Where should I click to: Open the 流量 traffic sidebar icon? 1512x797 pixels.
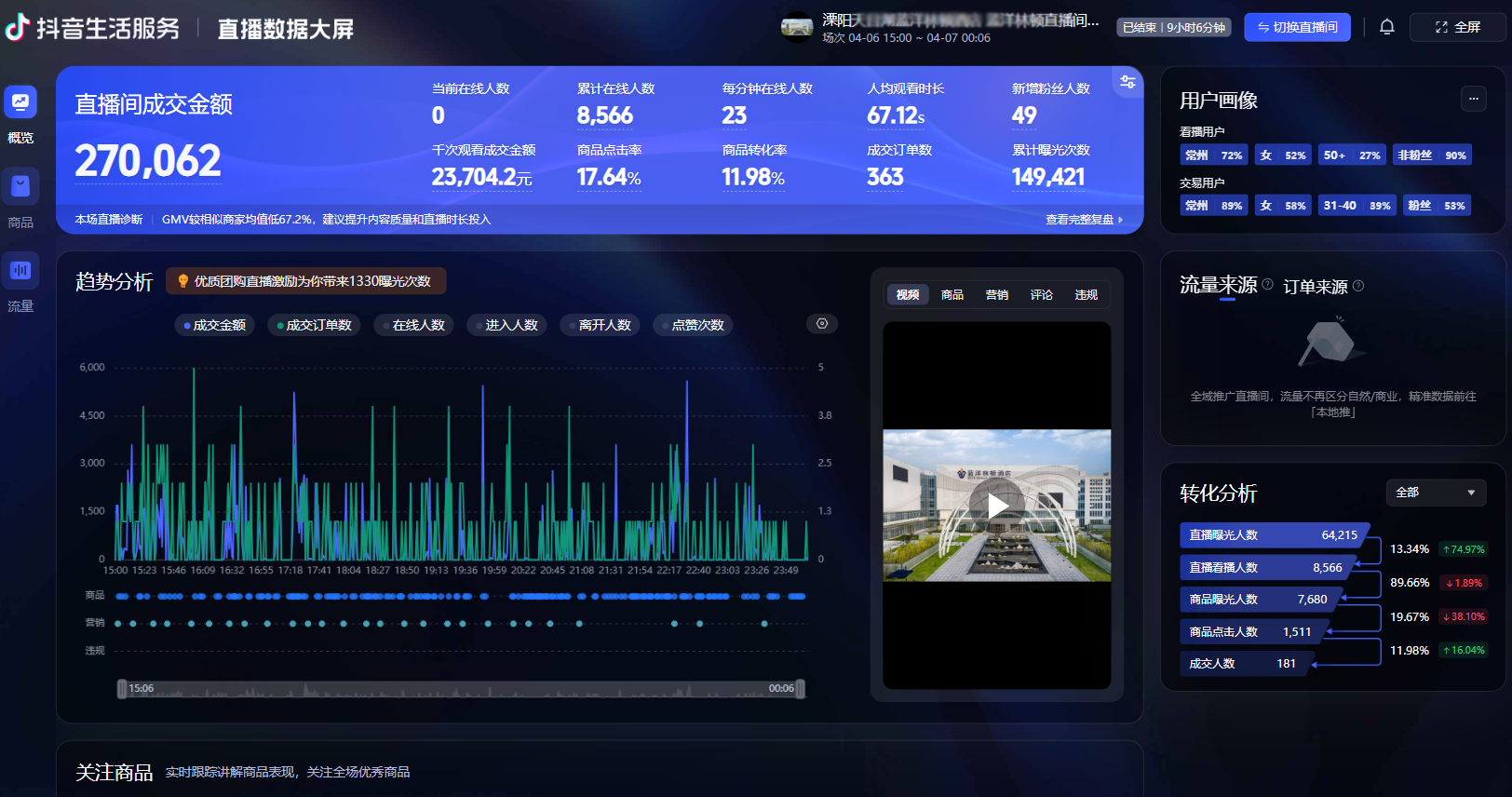pyautogui.click(x=20, y=271)
